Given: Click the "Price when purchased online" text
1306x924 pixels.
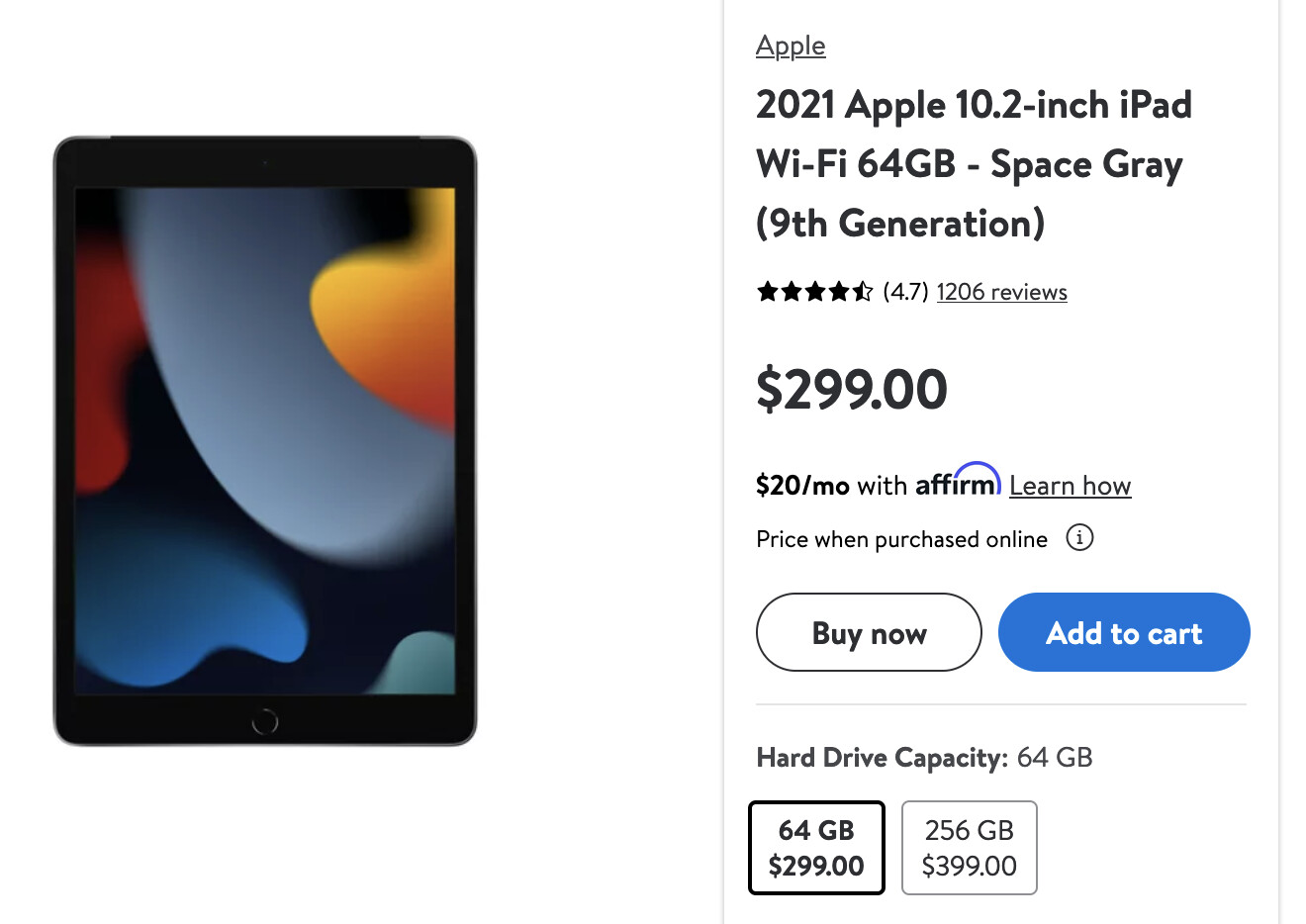Looking at the screenshot, I should point(901,539).
